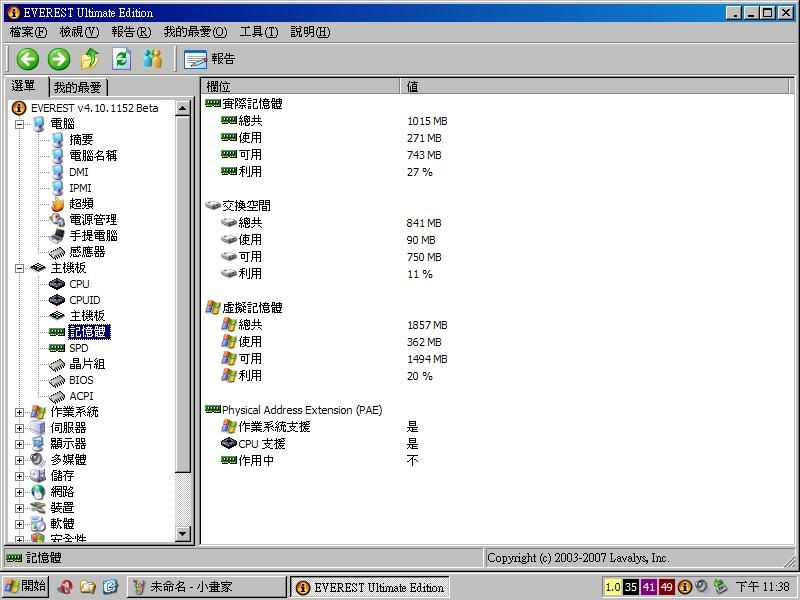Switch to the 我的最愛 tab
Screen dimensions: 800x600
pos(78,87)
